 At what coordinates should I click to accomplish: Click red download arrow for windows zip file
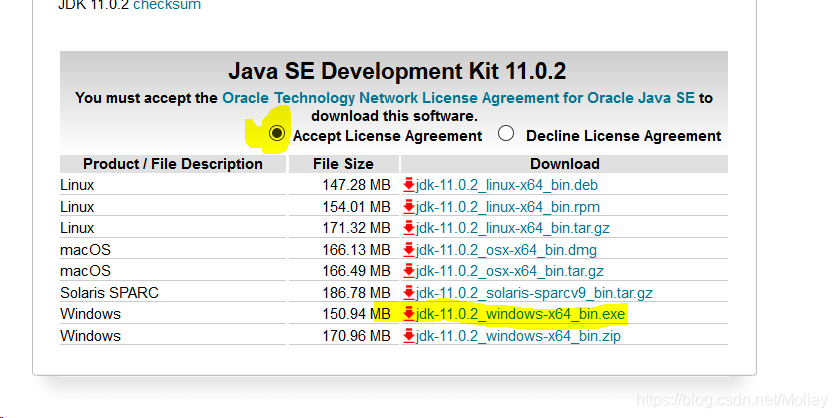(x=409, y=336)
